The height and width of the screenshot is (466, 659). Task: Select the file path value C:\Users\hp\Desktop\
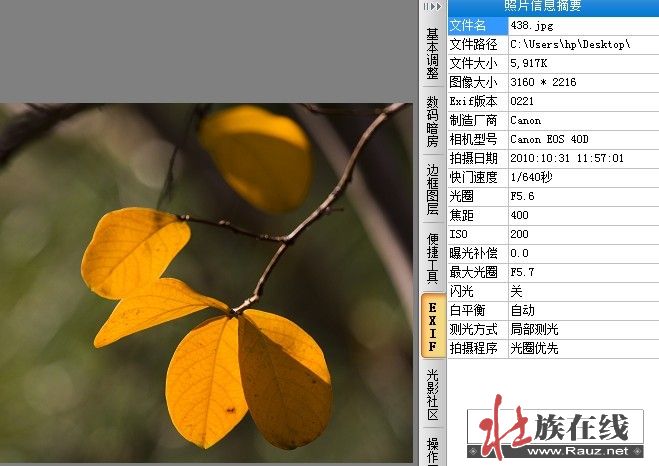click(x=570, y=44)
